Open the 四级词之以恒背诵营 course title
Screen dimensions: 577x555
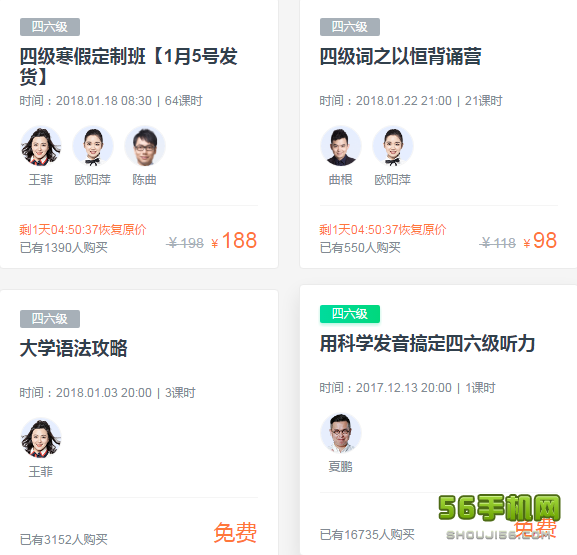(400, 56)
